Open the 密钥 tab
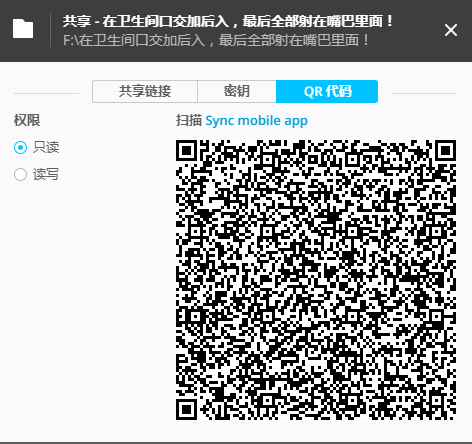Image resolution: width=472 pixels, height=444 pixels. (237, 91)
